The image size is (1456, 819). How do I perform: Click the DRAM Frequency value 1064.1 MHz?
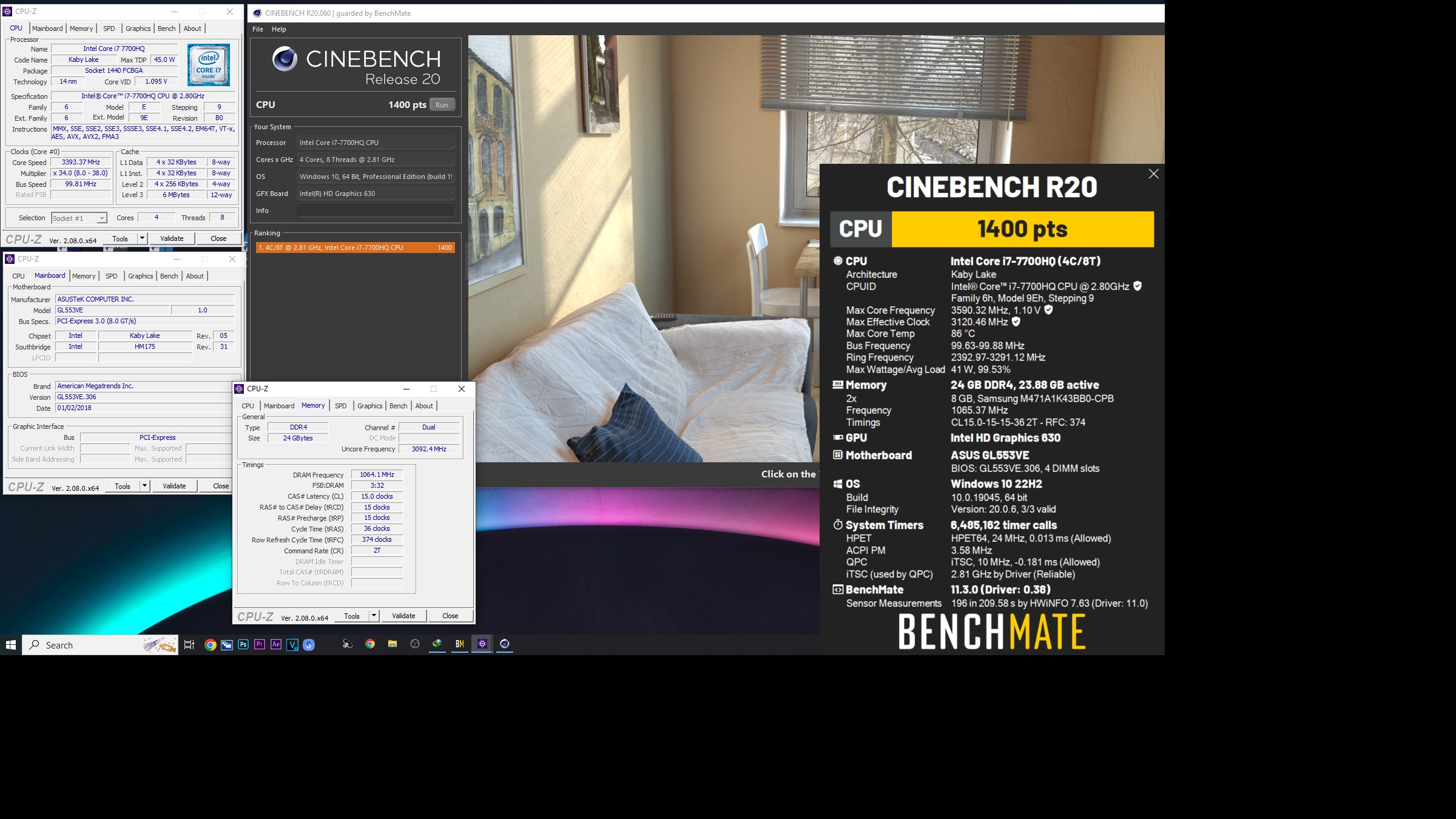pyautogui.click(x=377, y=475)
